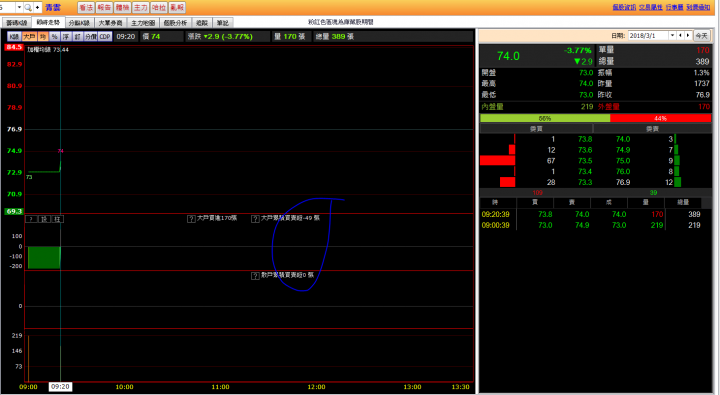Click the 主力 button
This screenshot has width=720, height=395.
click(141, 7)
